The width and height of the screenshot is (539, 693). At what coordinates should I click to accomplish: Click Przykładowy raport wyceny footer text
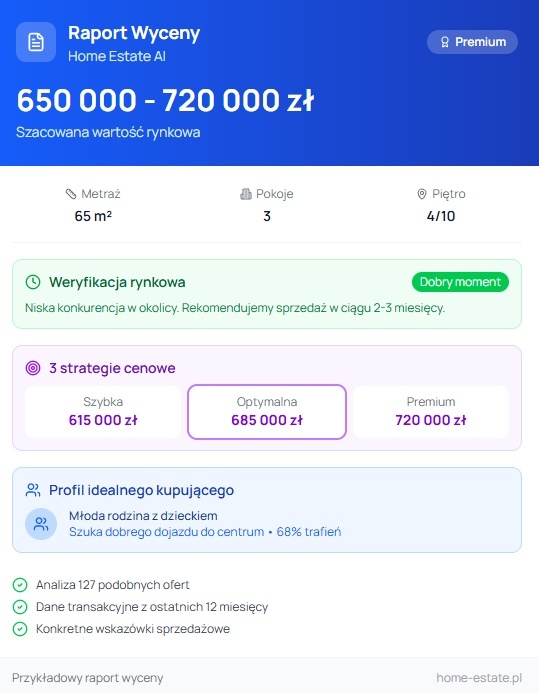pos(87,678)
